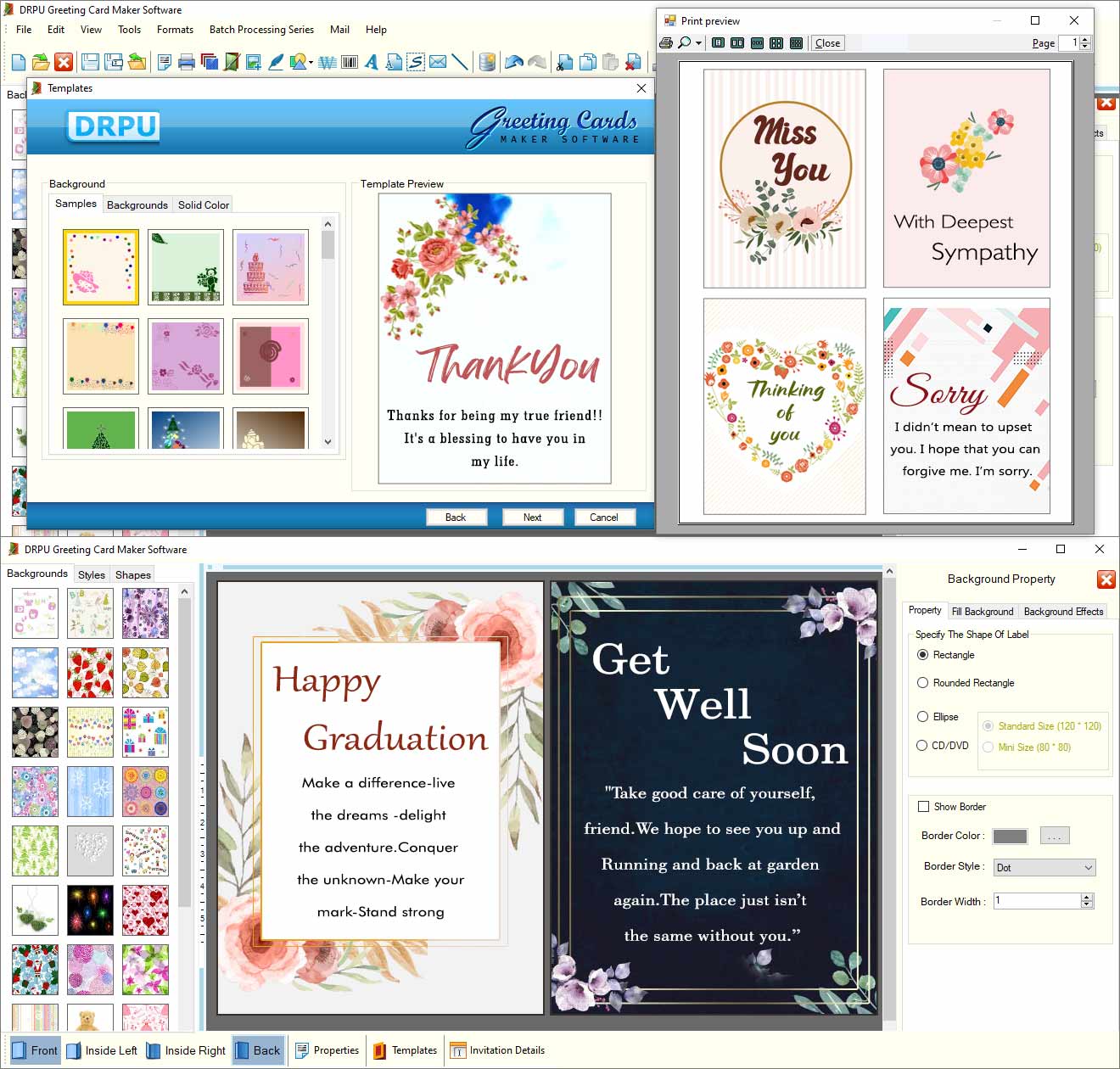Select the Rounded Rectangle shape option

coord(922,683)
